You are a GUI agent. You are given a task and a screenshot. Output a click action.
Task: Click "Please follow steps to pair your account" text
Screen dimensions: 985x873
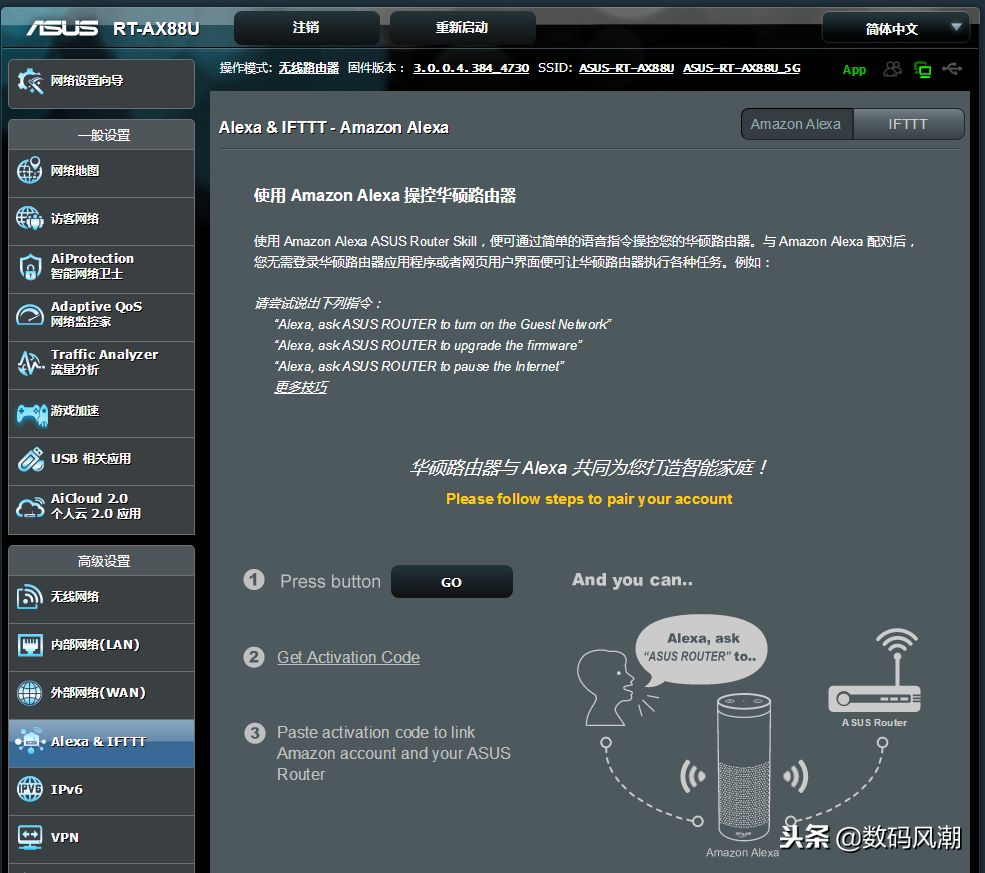(x=589, y=499)
